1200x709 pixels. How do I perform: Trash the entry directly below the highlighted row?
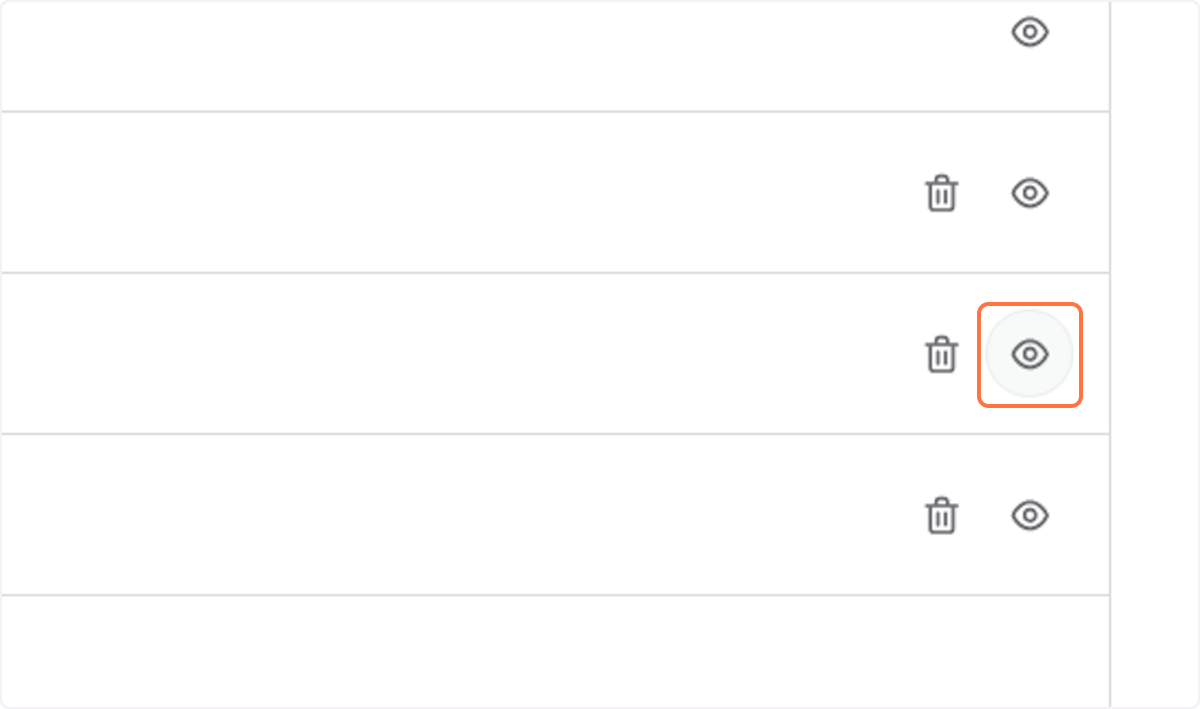pyautogui.click(x=941, y=516)
